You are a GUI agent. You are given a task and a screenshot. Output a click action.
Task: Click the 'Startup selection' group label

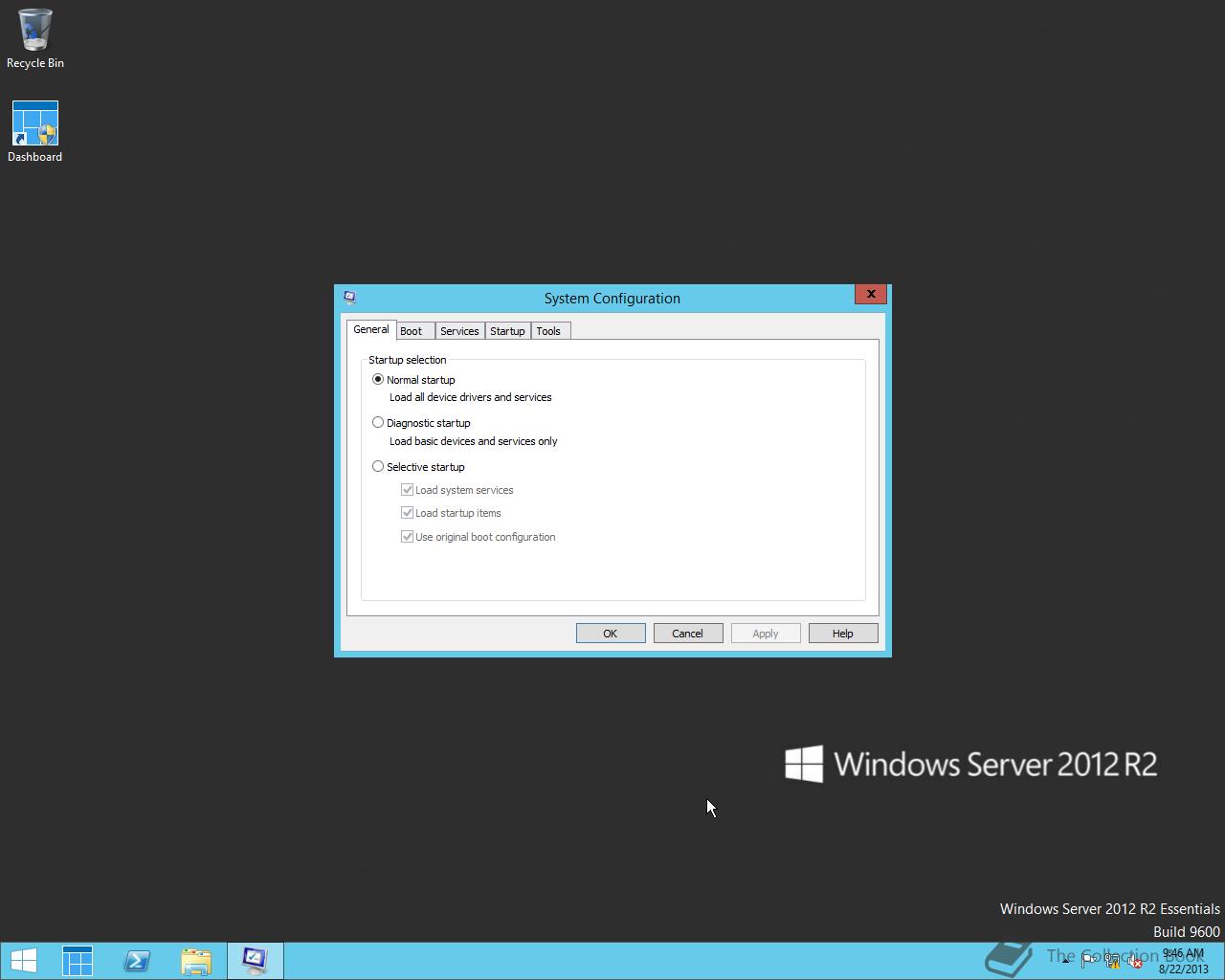[x=408, y=360]
